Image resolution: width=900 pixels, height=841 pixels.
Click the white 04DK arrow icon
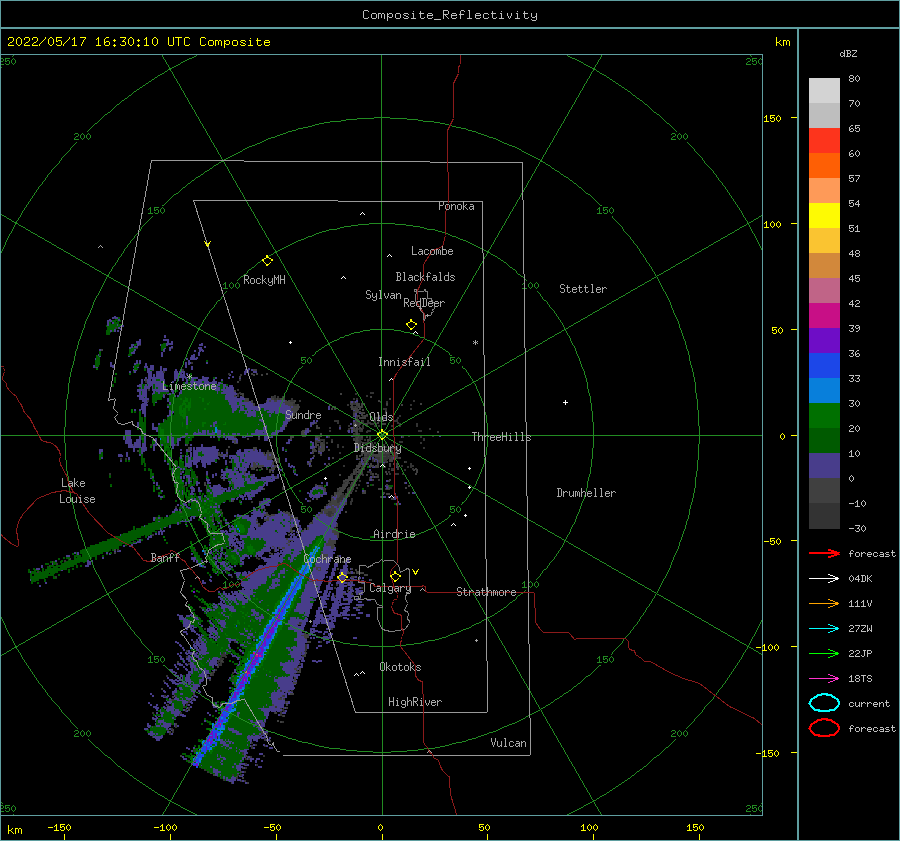coord(824,579)
